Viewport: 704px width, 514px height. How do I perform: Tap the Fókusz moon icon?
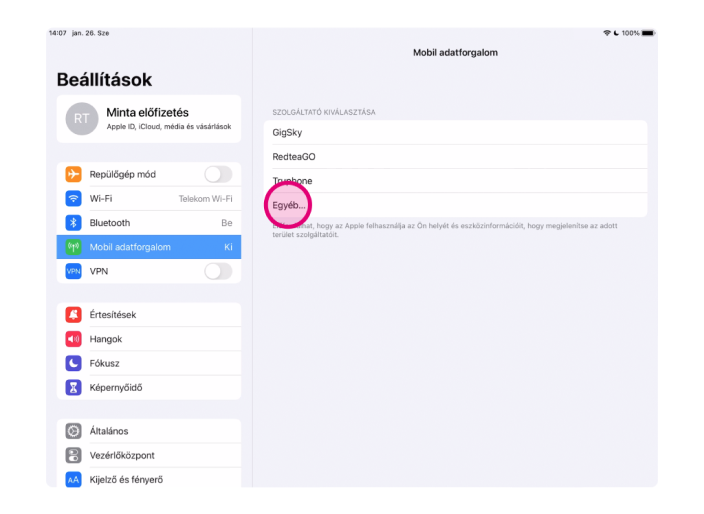[73, 363]
